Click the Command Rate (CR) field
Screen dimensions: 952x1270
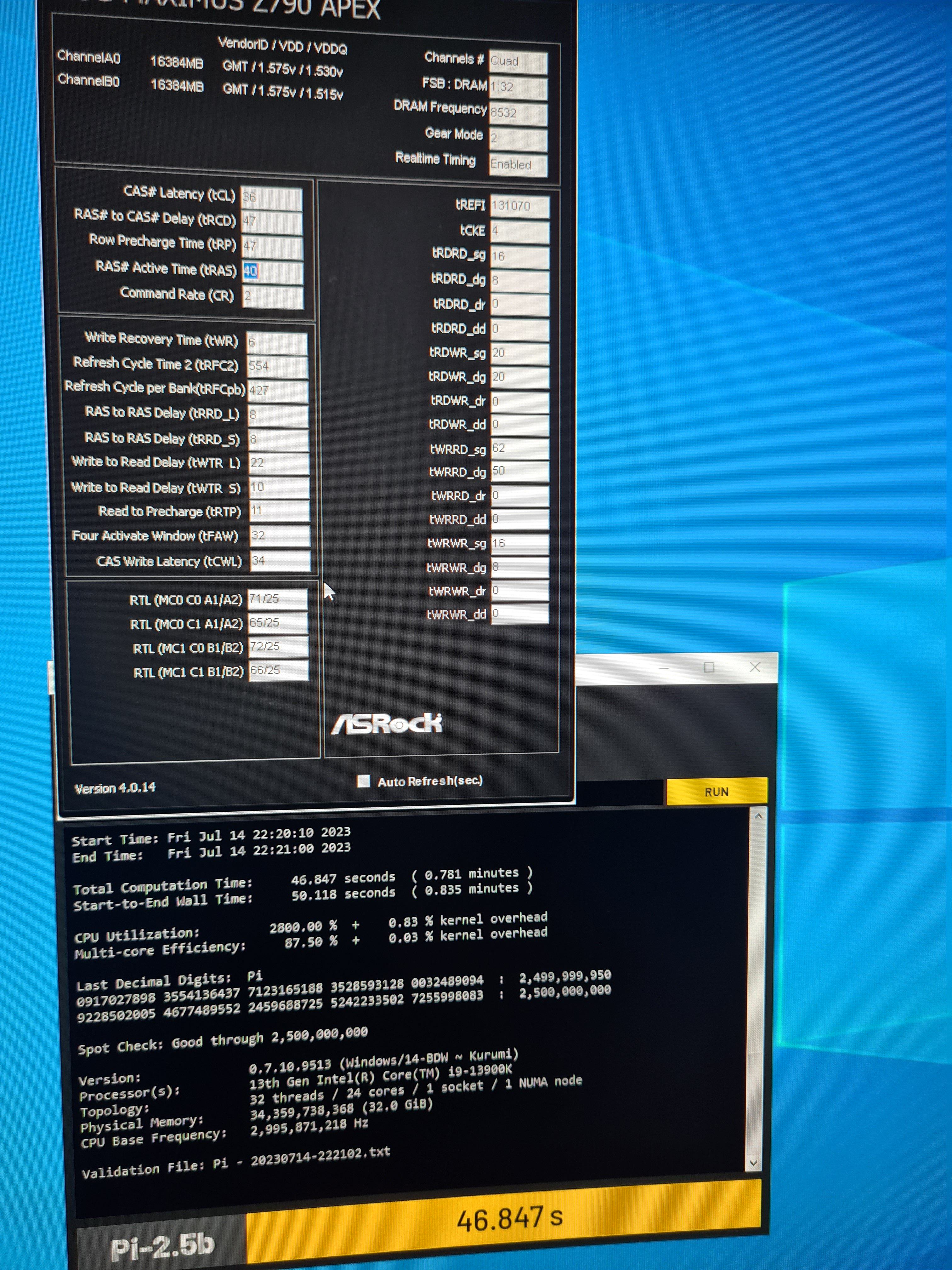tap(273, 297)
